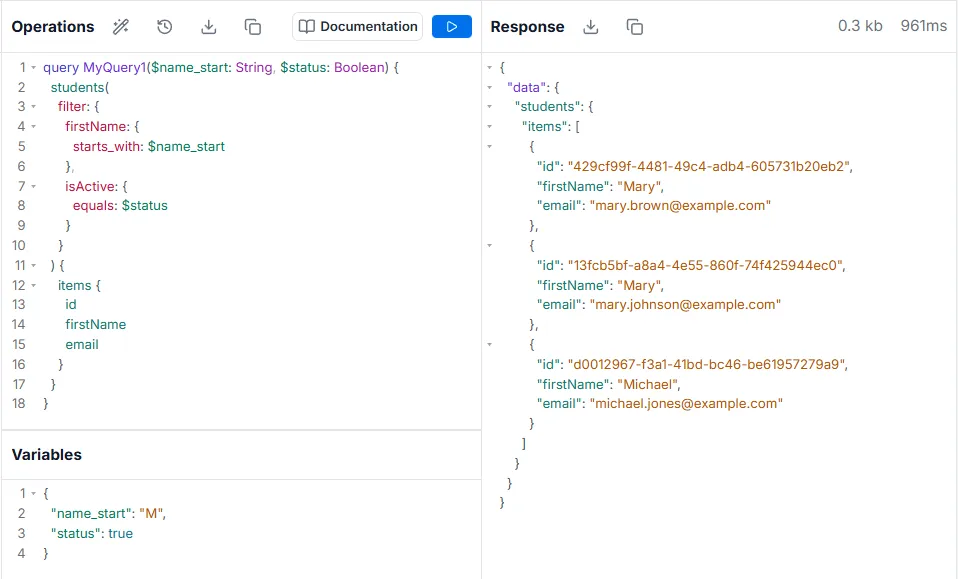Click the "M" value in the Variables editor
The image size is (958, 579).
pos(151,514)
